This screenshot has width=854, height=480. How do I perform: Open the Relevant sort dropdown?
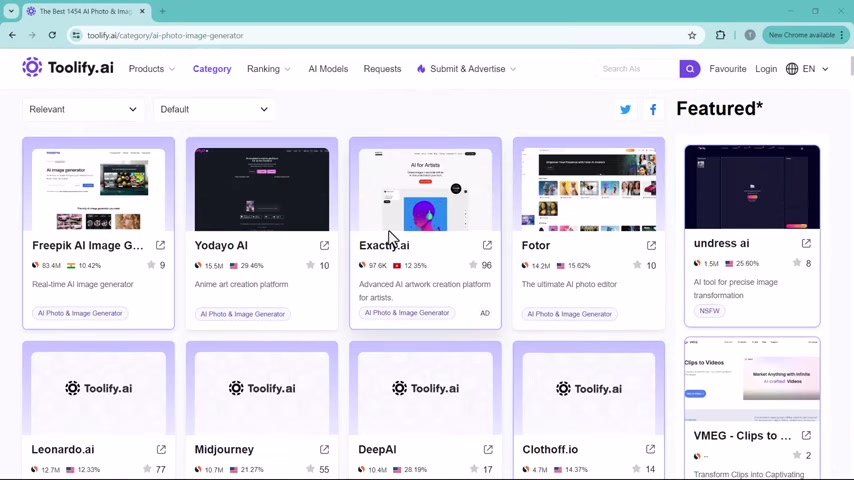tap(83, 110)
